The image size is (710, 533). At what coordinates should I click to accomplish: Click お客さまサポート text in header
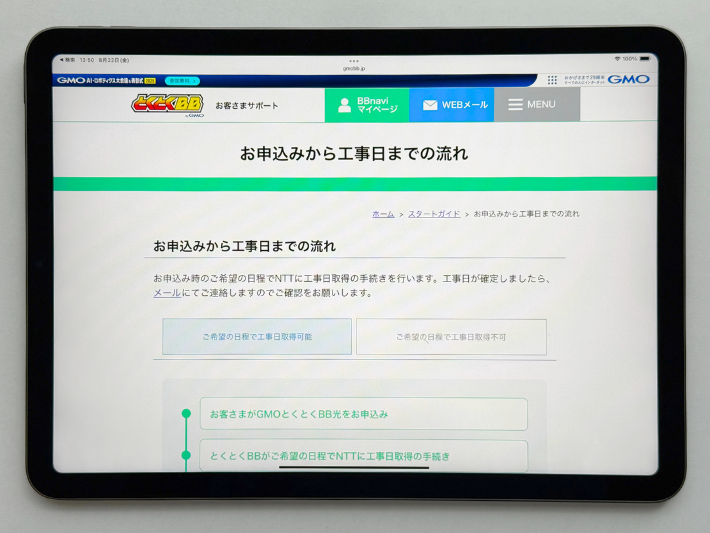click(247, 106)
